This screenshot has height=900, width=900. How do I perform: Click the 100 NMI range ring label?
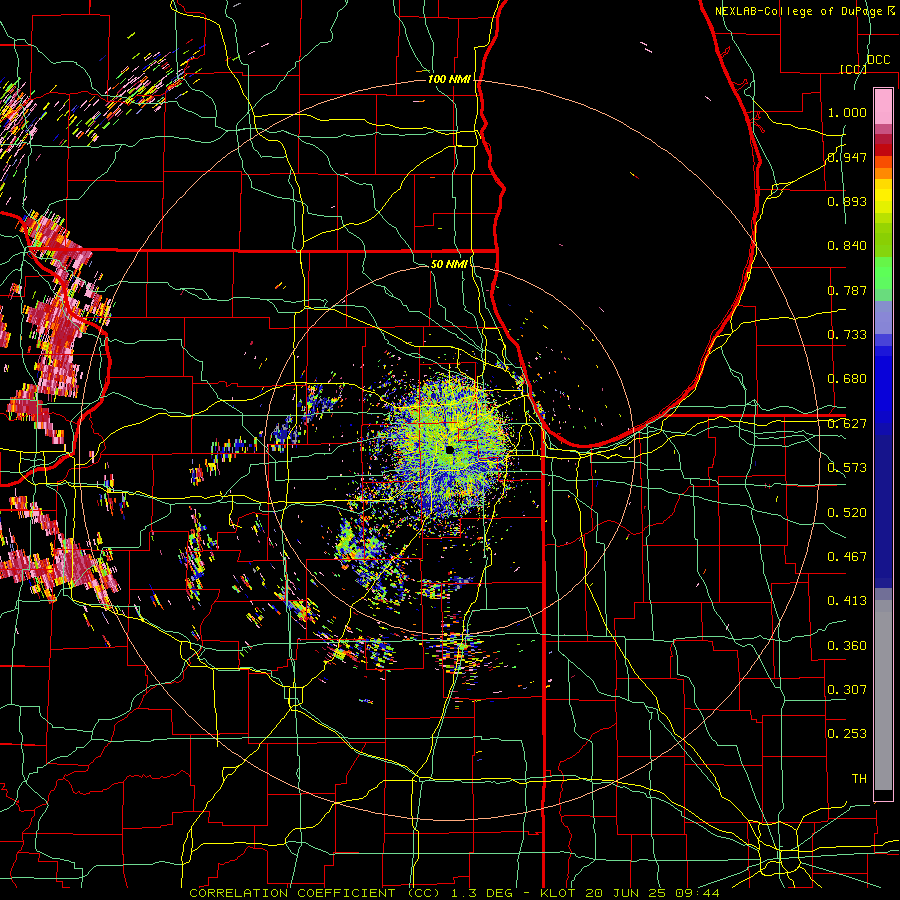pos(449,79)
